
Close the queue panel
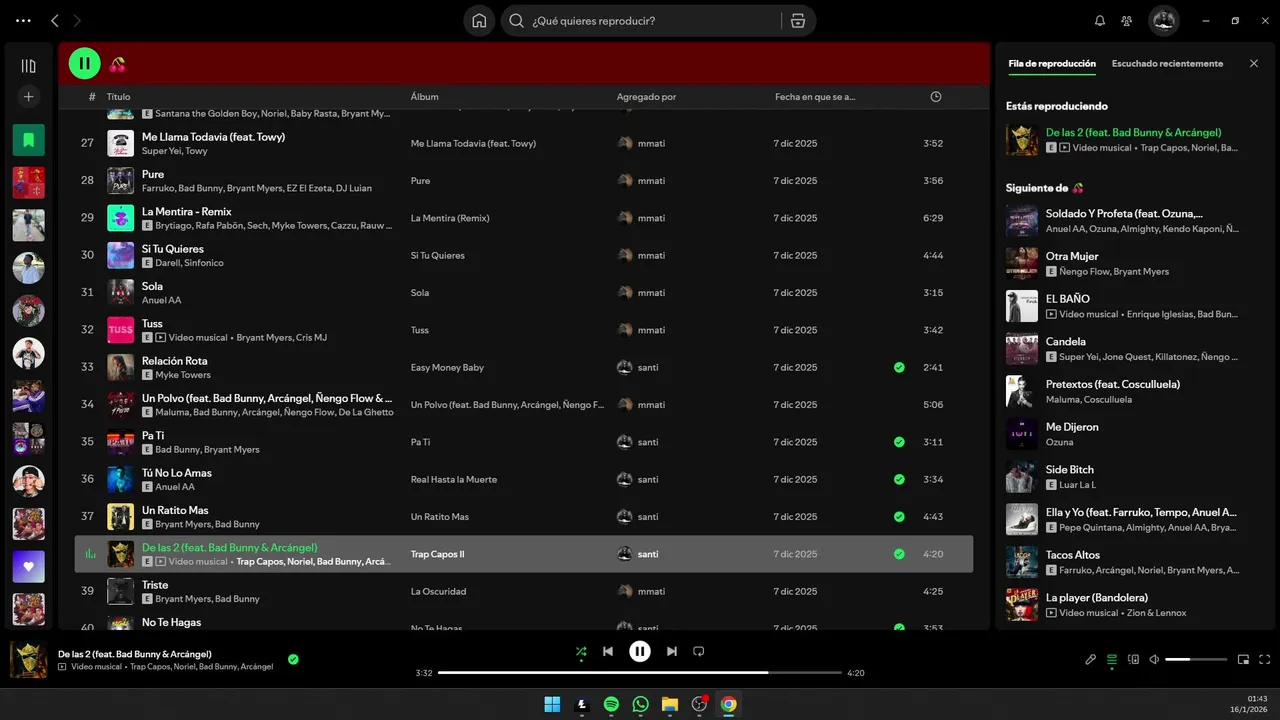point(1254,63)
